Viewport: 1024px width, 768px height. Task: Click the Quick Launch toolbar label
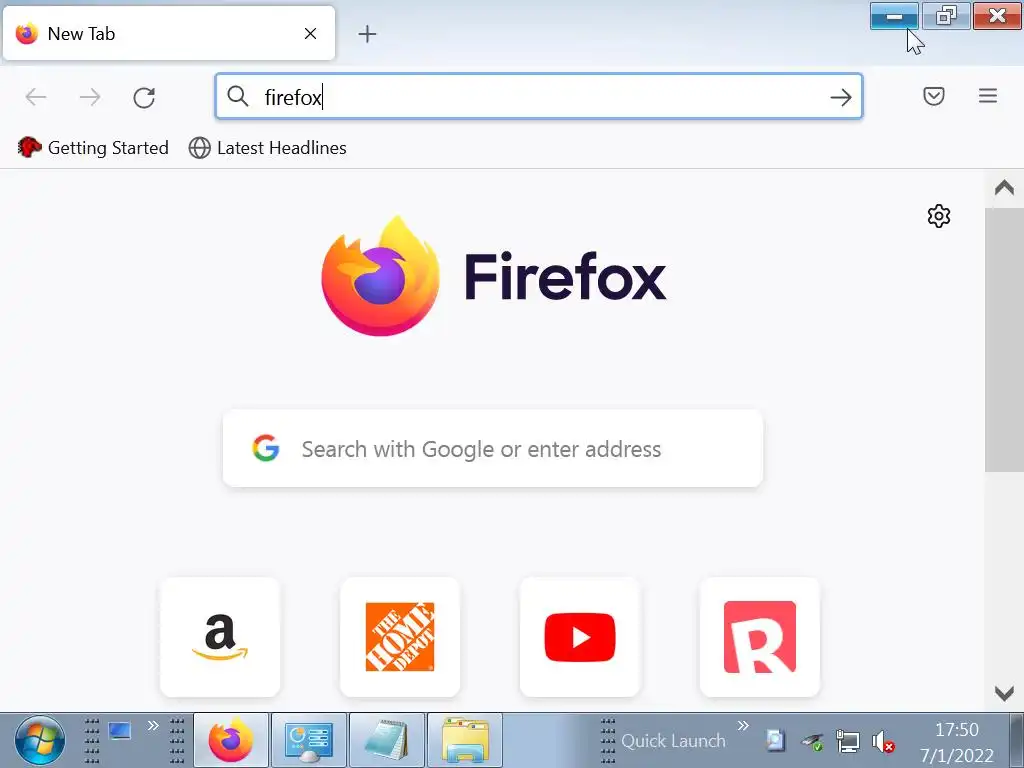[x=673, y=741]
